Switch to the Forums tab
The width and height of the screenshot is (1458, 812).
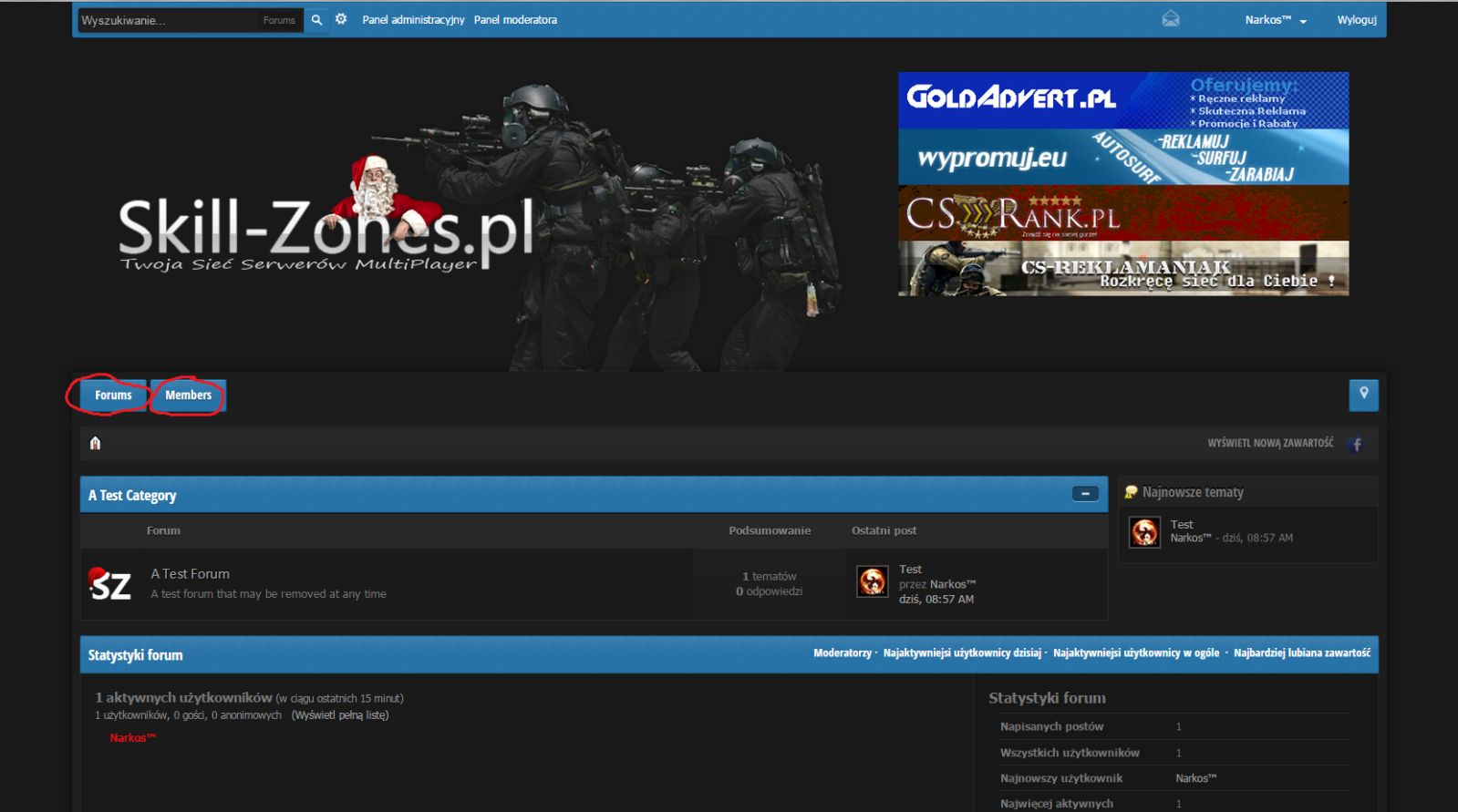113,396
